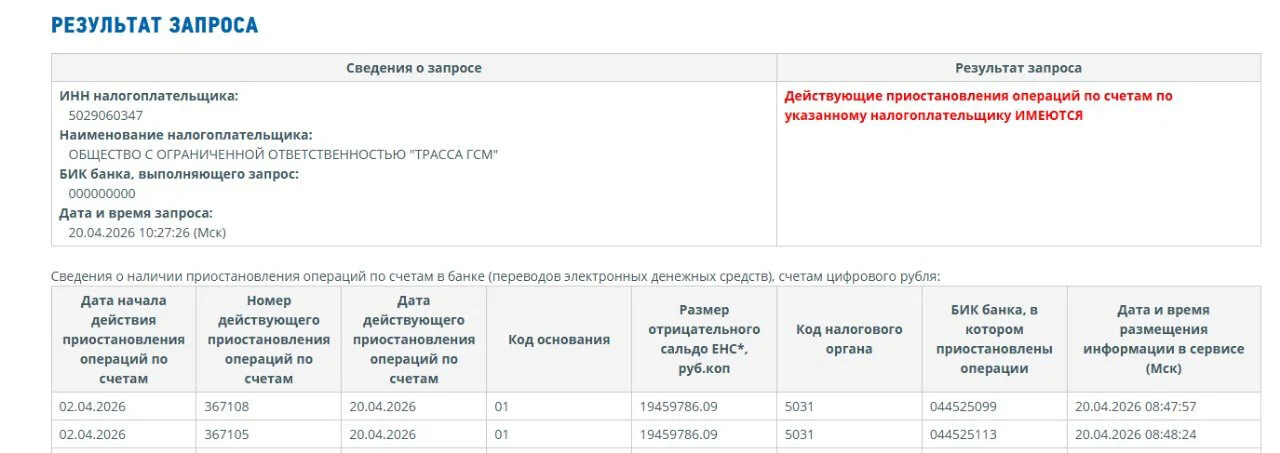Click the Сведения о запросе header
Image resolution: width=1280 pixels, height=453 pixels.
coord(414,68)
